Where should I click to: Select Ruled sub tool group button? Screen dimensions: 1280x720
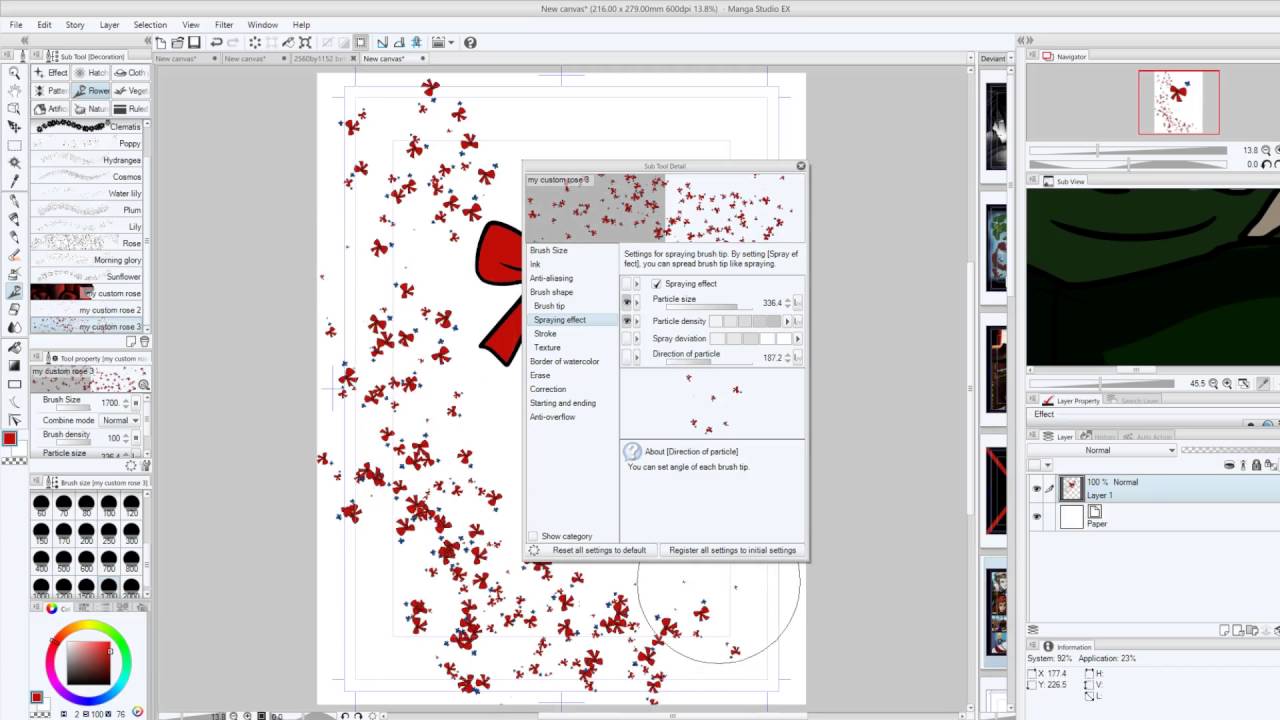tap(130, 109)
